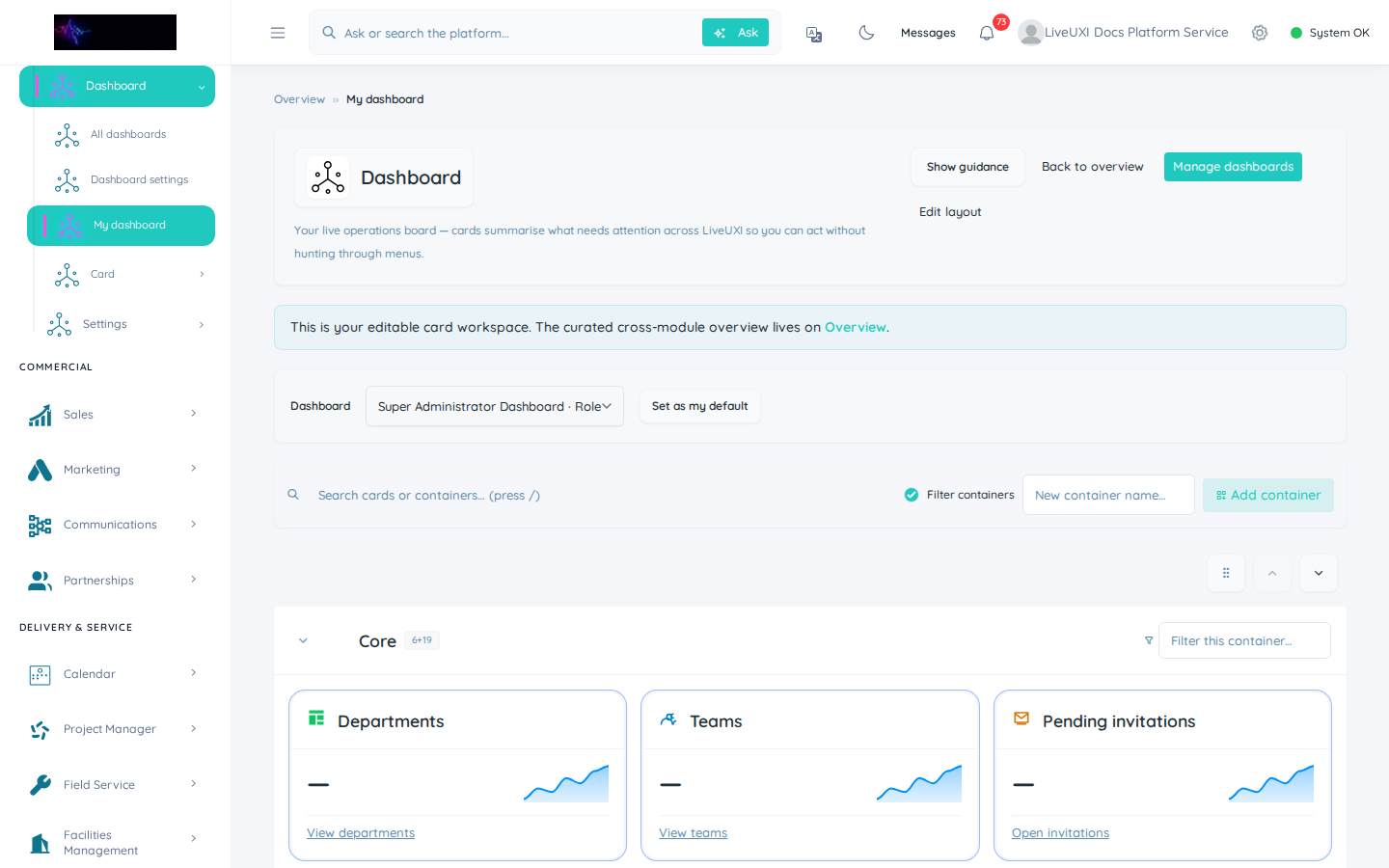This screenshot has width=1389, height=868.
Task: Click the user avatar icon
Action: tap(1030, 33)
